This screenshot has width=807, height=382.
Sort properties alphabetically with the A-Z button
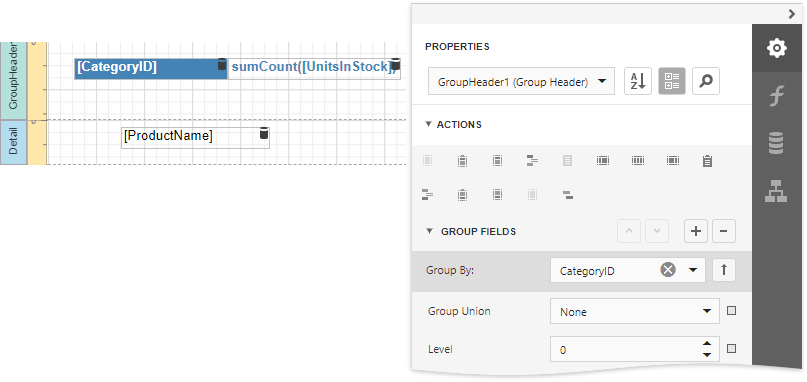click(638, 81)
